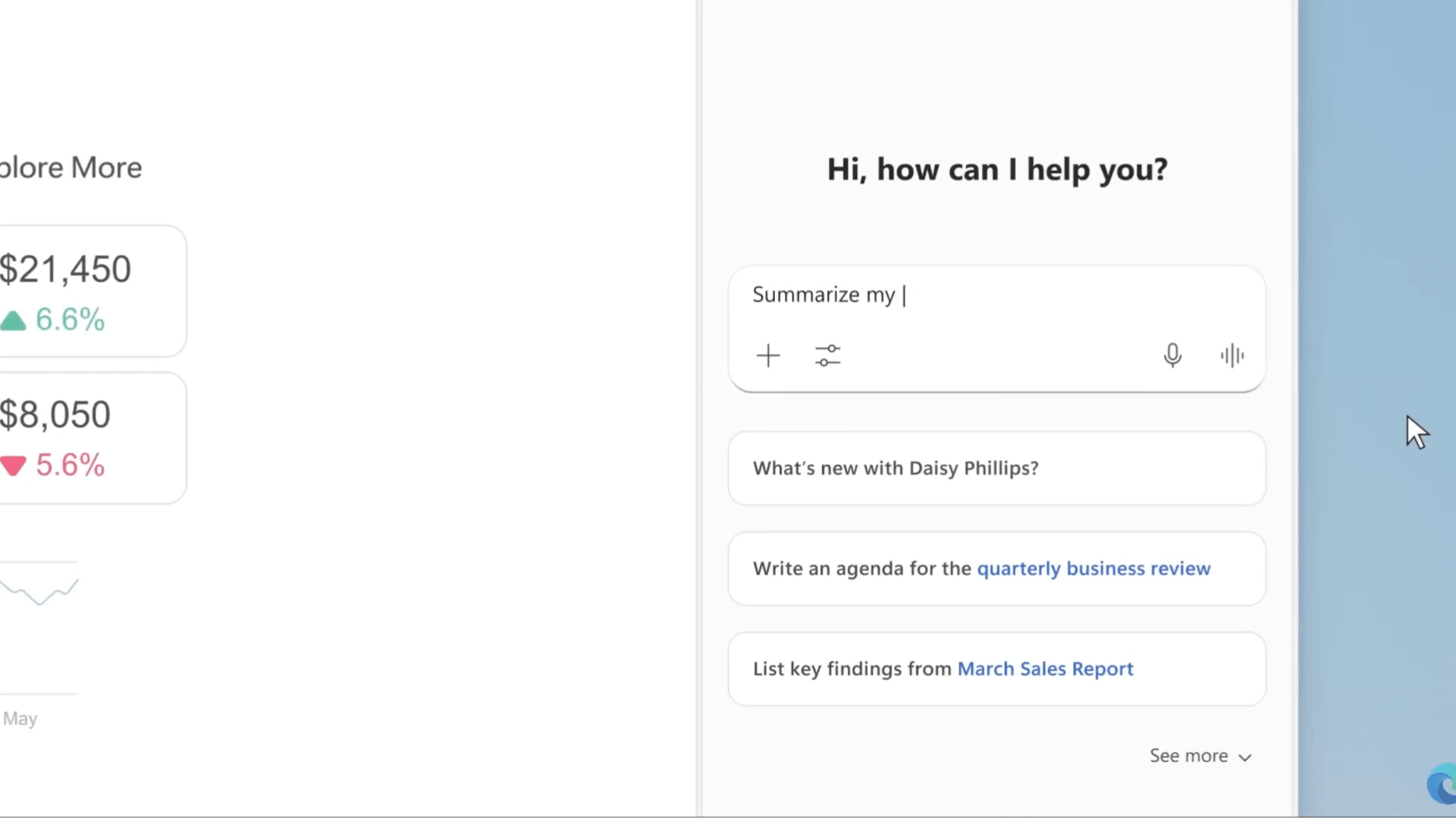Open the quarterly business review link
This screenshot has width=1456, height=819.
(1093, 569)
